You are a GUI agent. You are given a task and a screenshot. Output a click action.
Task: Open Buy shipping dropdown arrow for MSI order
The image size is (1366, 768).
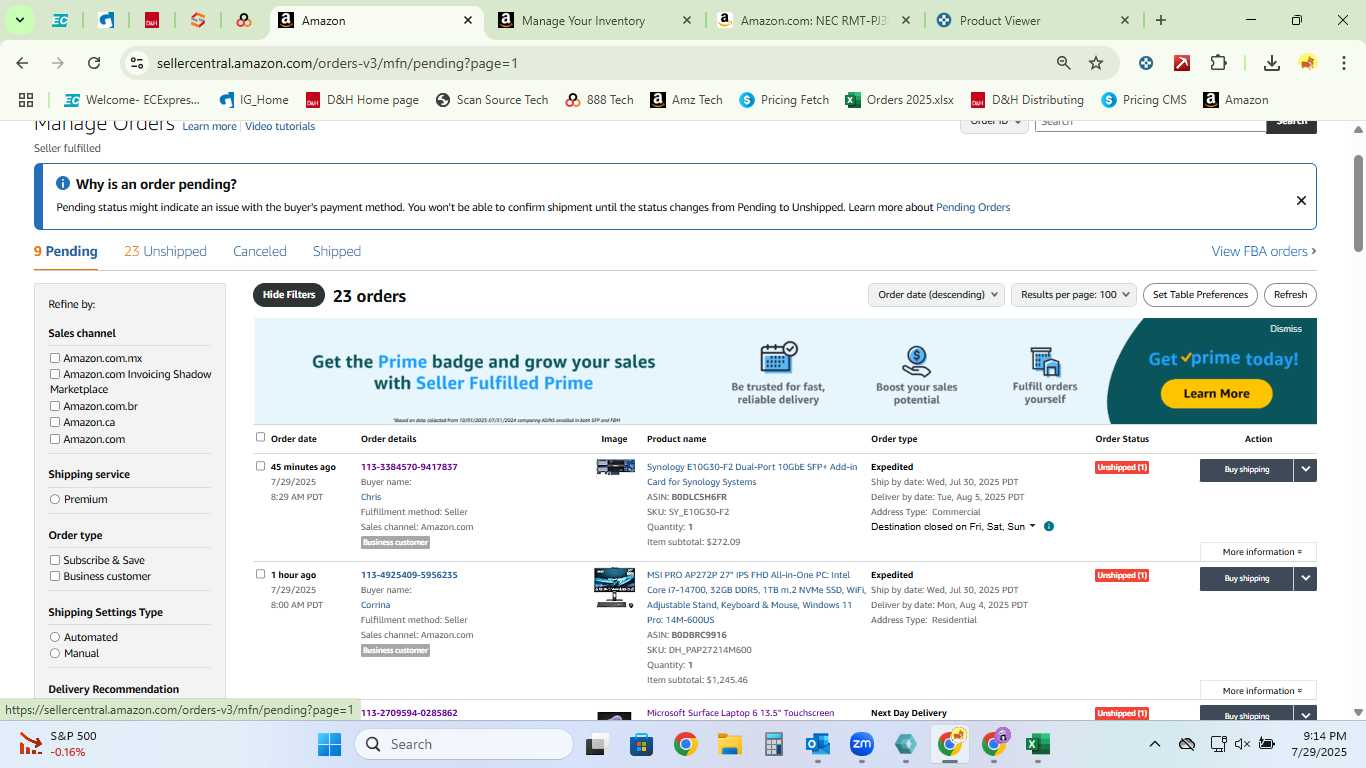[1305, 578]
